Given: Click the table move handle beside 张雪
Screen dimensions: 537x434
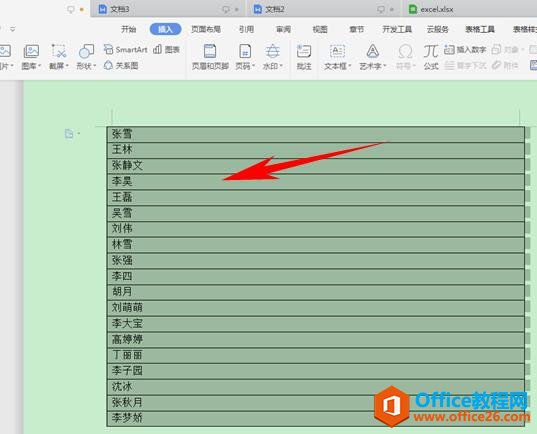Looking at the screenshot, I should 69,134.
